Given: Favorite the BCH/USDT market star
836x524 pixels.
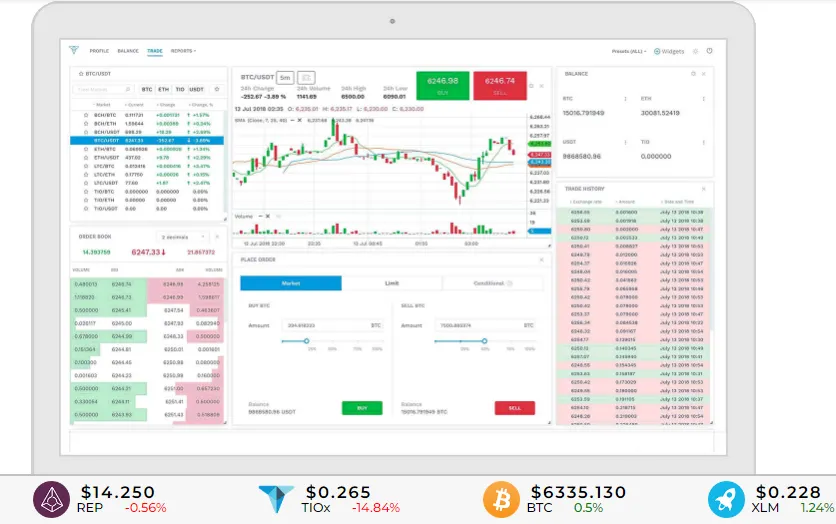Looking at the screenshot, I should 85,132.
